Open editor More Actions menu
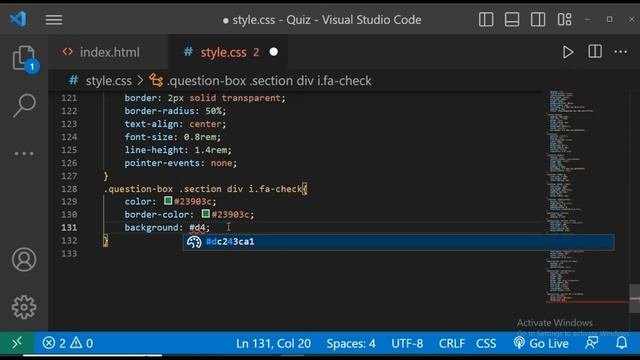Screen dimensions: 640x360 point(620,52)
